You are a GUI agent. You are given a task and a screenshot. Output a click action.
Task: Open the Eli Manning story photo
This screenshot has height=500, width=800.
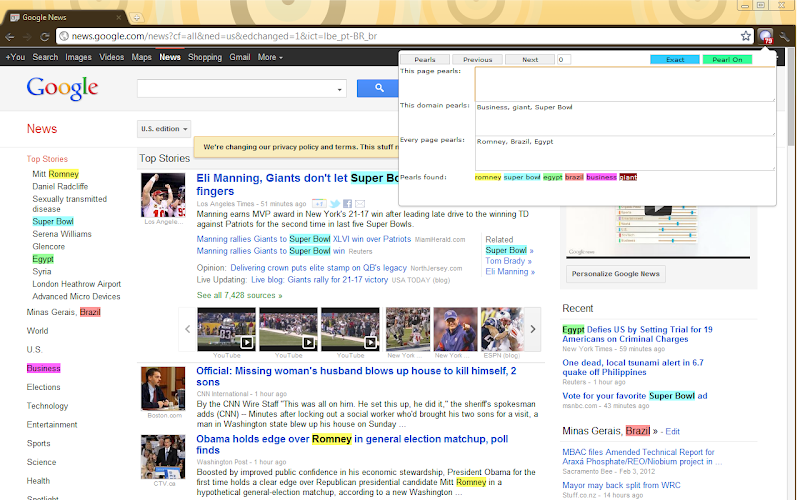(x=163, y=195)
